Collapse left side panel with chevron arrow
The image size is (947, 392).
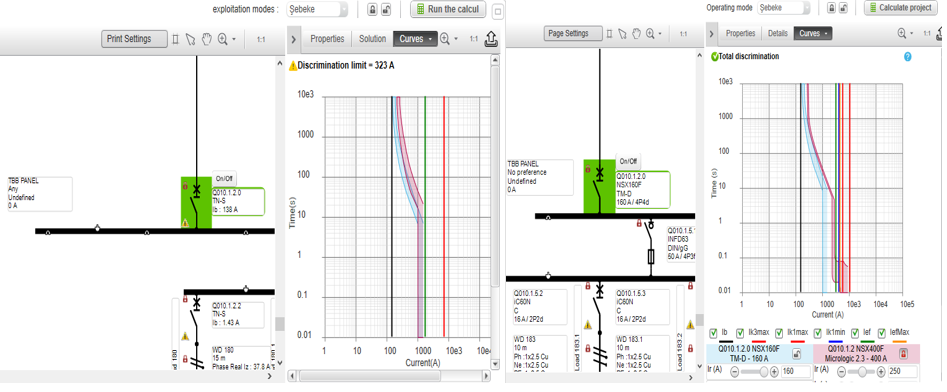(x=294, y=39)
